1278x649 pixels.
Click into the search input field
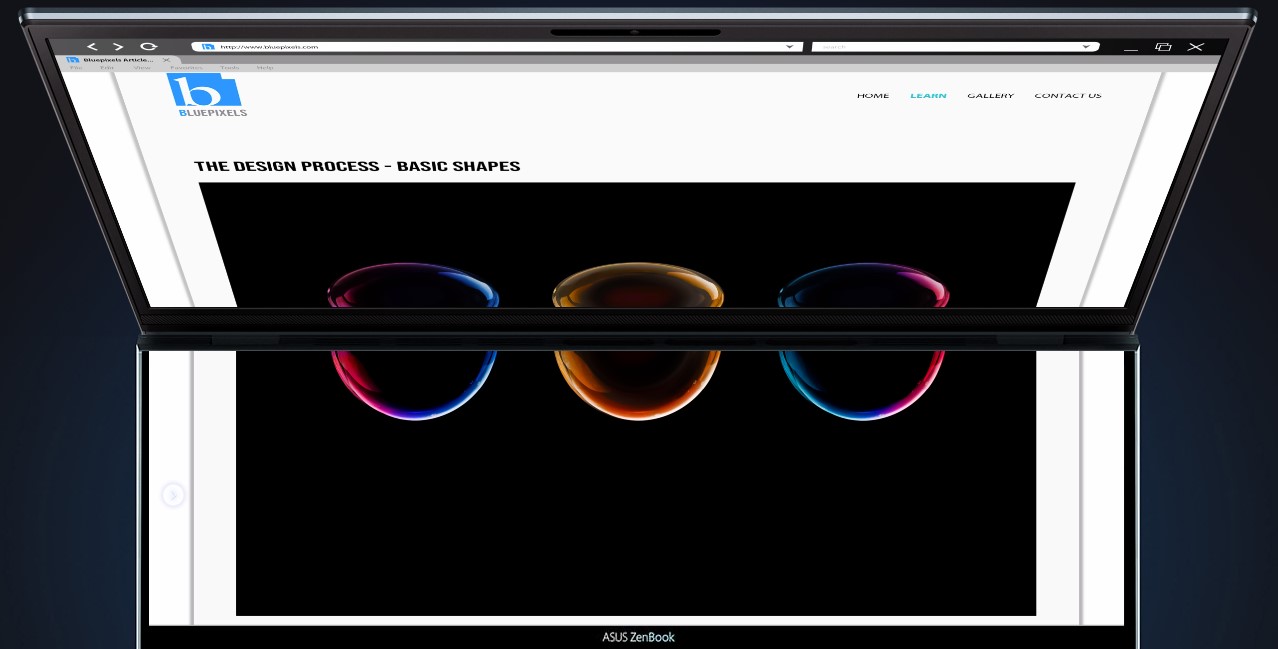(x=945, y=47)
